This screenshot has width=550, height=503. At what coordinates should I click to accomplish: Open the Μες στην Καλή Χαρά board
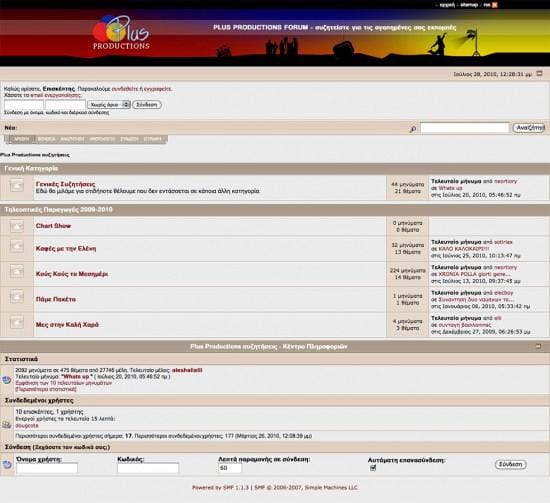(x=67, y=324)
